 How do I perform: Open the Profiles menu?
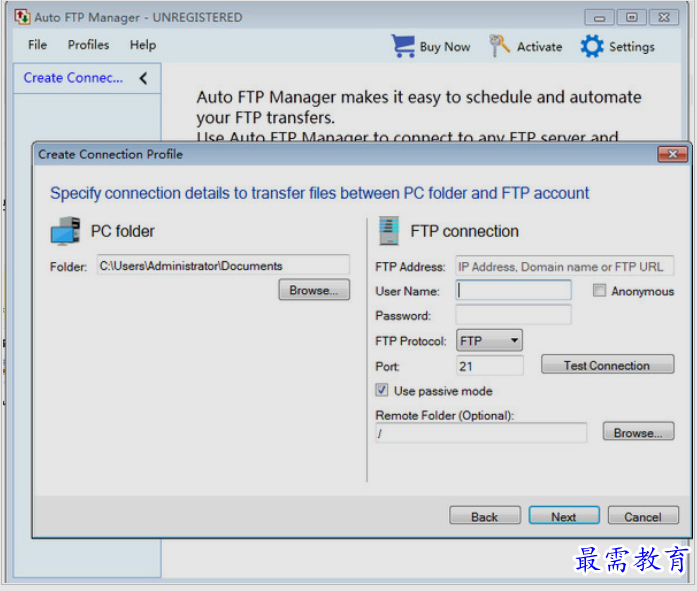click(88, 45)
